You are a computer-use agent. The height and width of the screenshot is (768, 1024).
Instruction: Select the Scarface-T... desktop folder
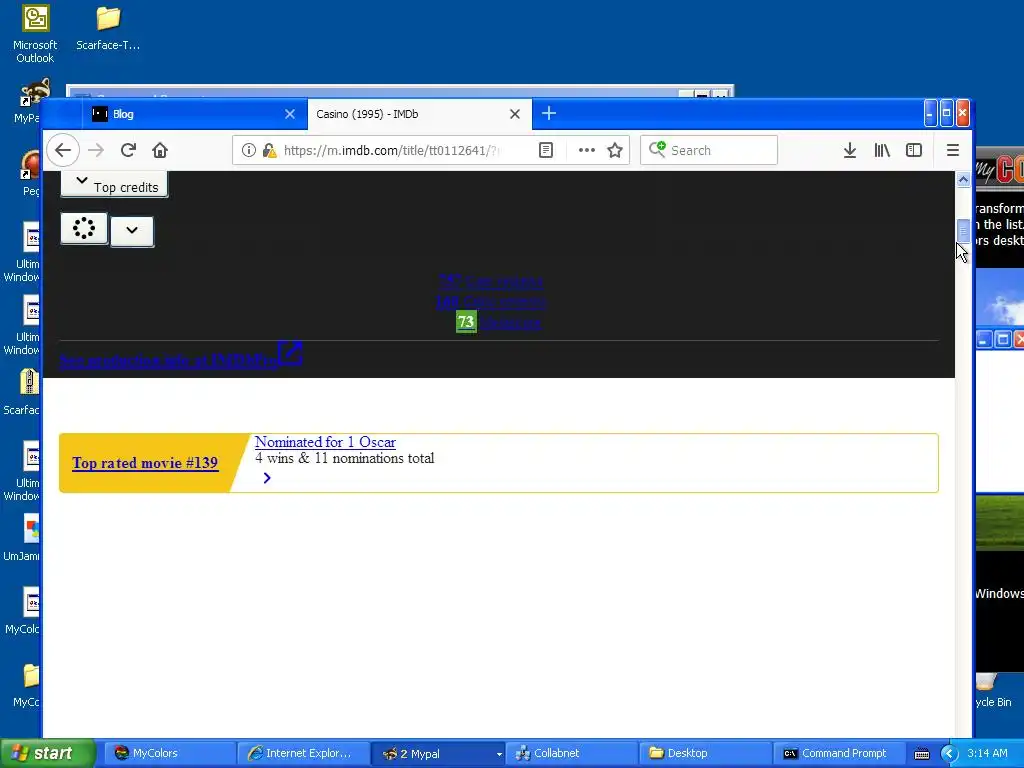[108, 28]
